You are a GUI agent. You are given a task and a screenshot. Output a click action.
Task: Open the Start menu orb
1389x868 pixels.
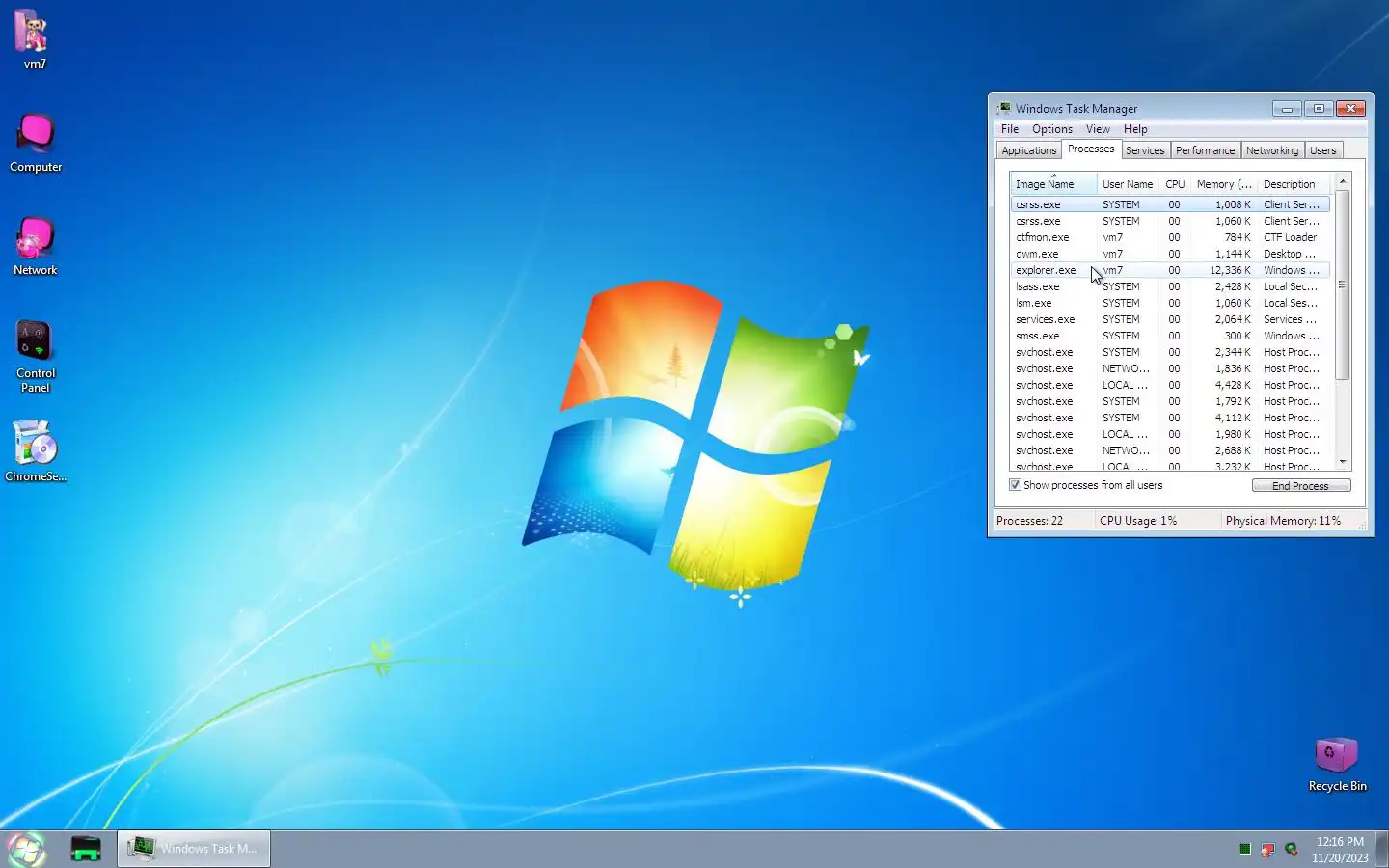[x=26, y=849]
